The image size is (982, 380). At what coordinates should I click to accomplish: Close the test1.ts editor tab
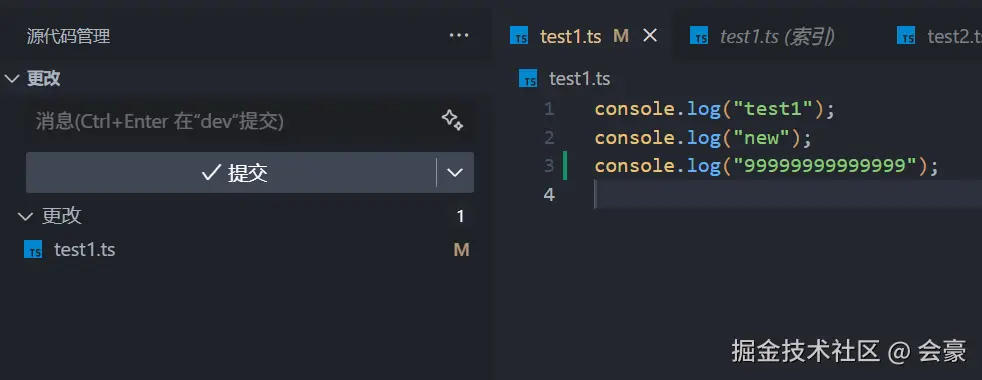pos(651,36)
